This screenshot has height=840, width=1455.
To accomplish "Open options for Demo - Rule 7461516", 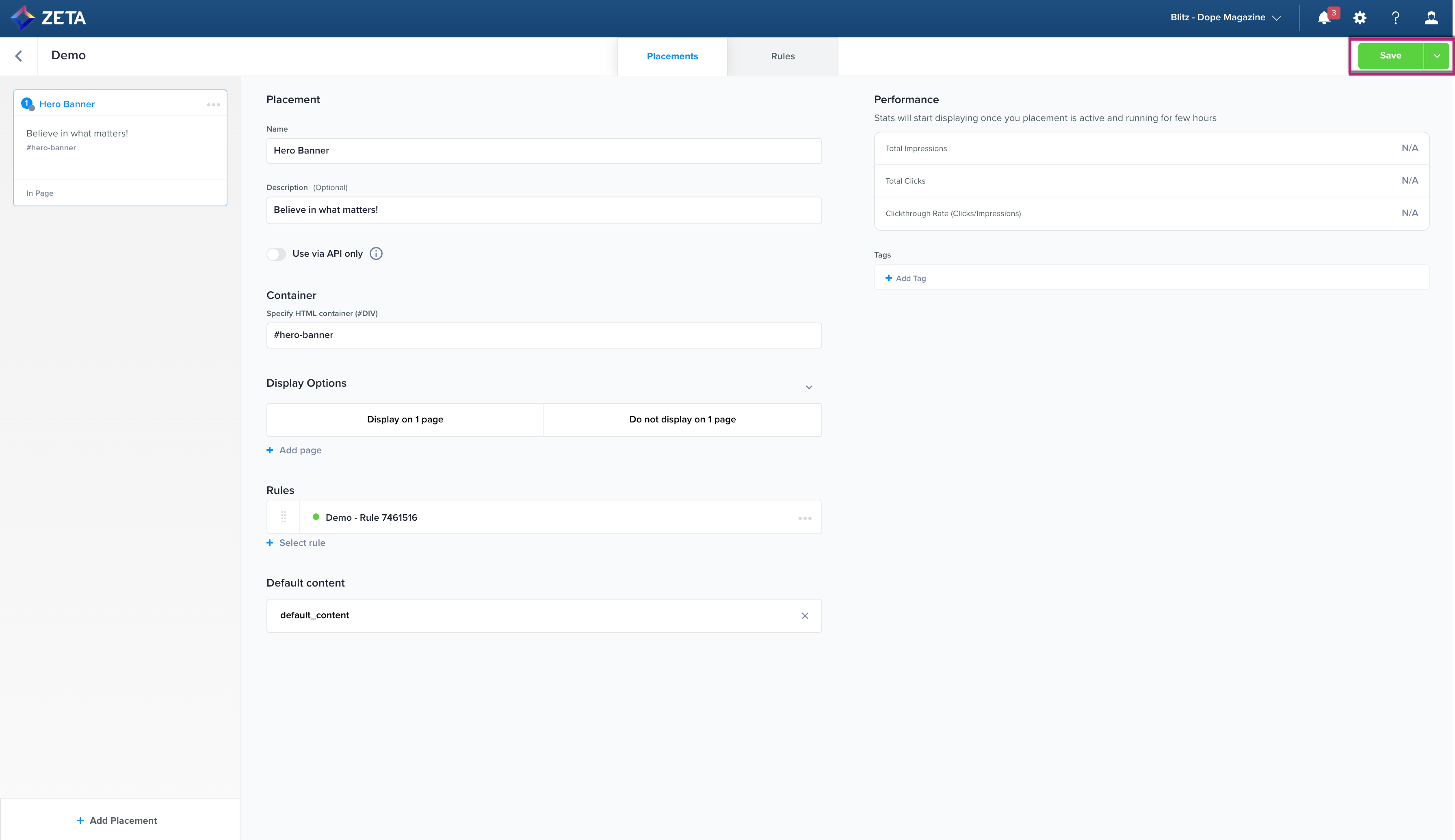I will click(805, 518).
